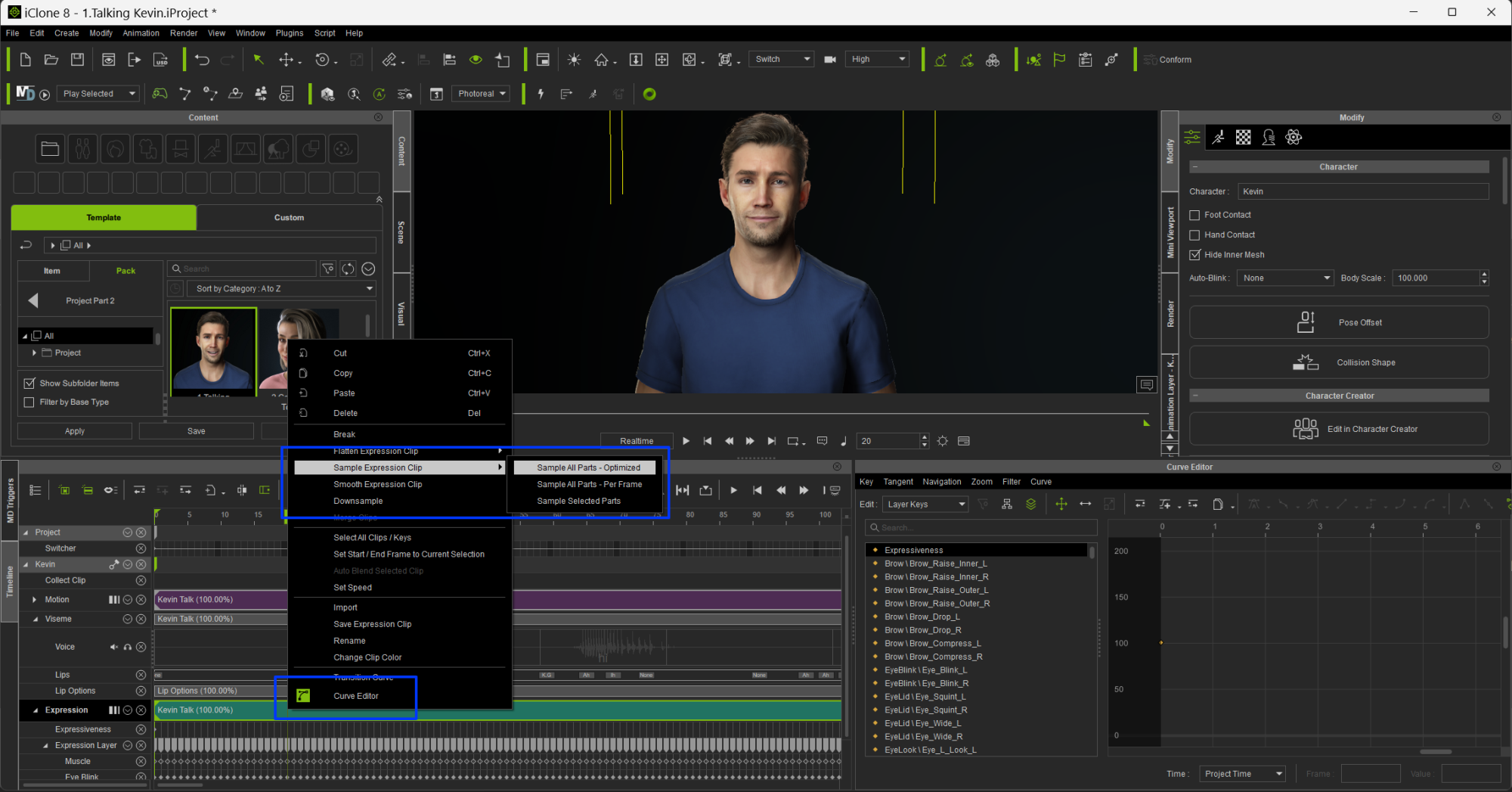Open the Auto-Blink None dropdown

coord(1284,278)
